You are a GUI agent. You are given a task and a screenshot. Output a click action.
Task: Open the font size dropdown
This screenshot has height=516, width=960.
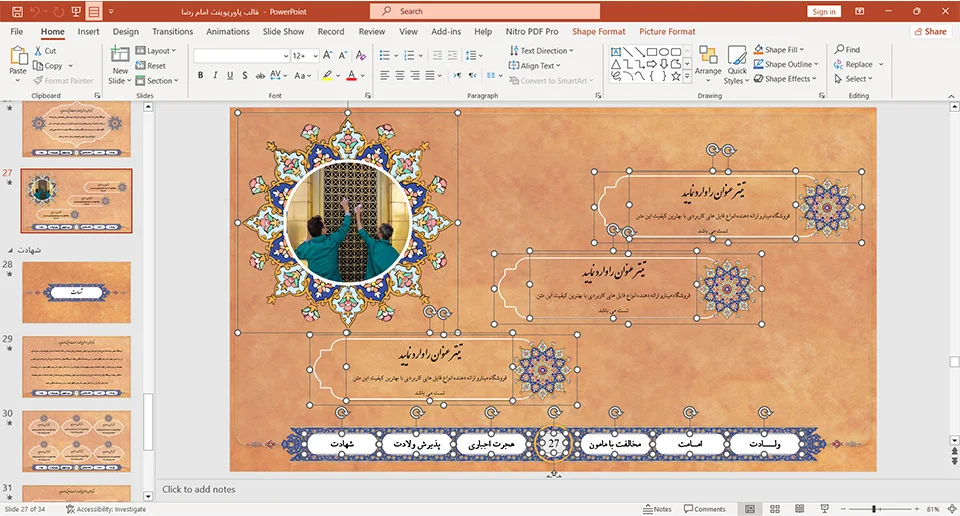[315, 56]
